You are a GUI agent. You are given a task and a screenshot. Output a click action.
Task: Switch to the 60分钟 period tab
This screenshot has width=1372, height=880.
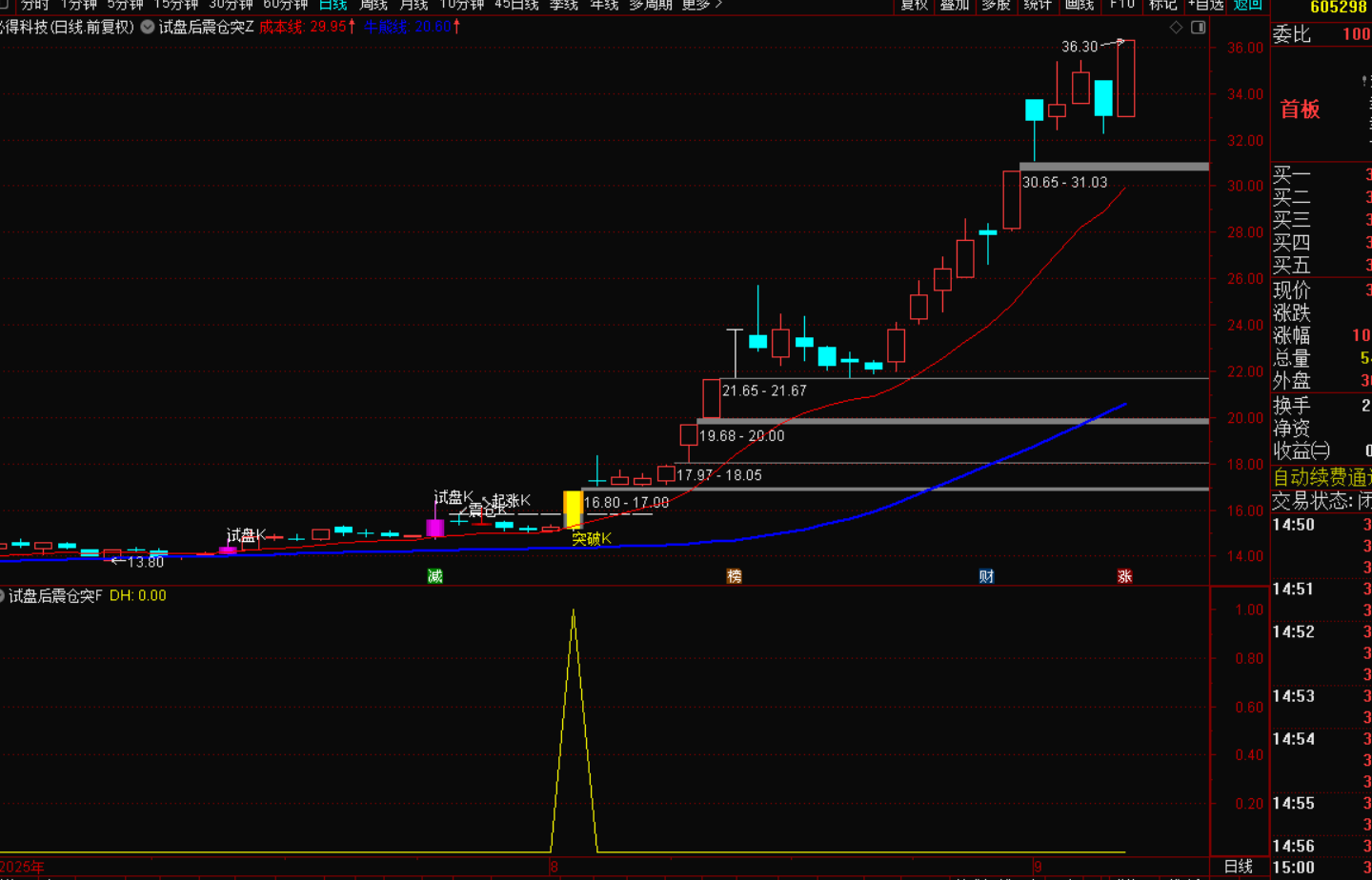pos(285,5)
